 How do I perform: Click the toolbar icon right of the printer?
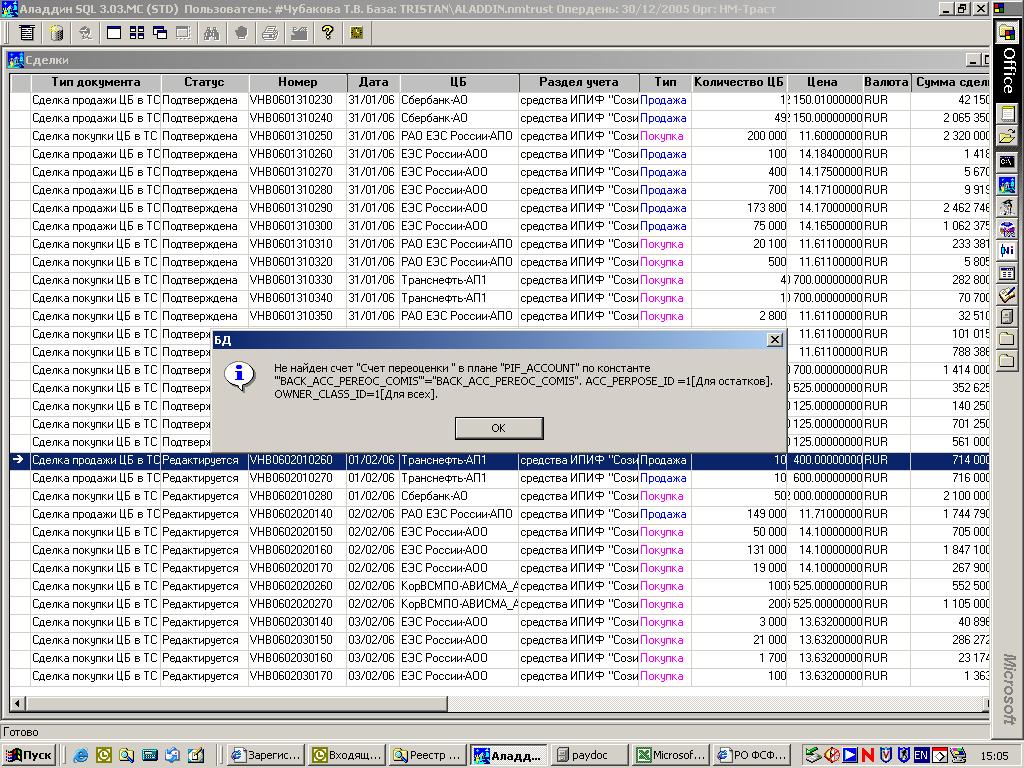pyautogui.click(x=299, y=33)
